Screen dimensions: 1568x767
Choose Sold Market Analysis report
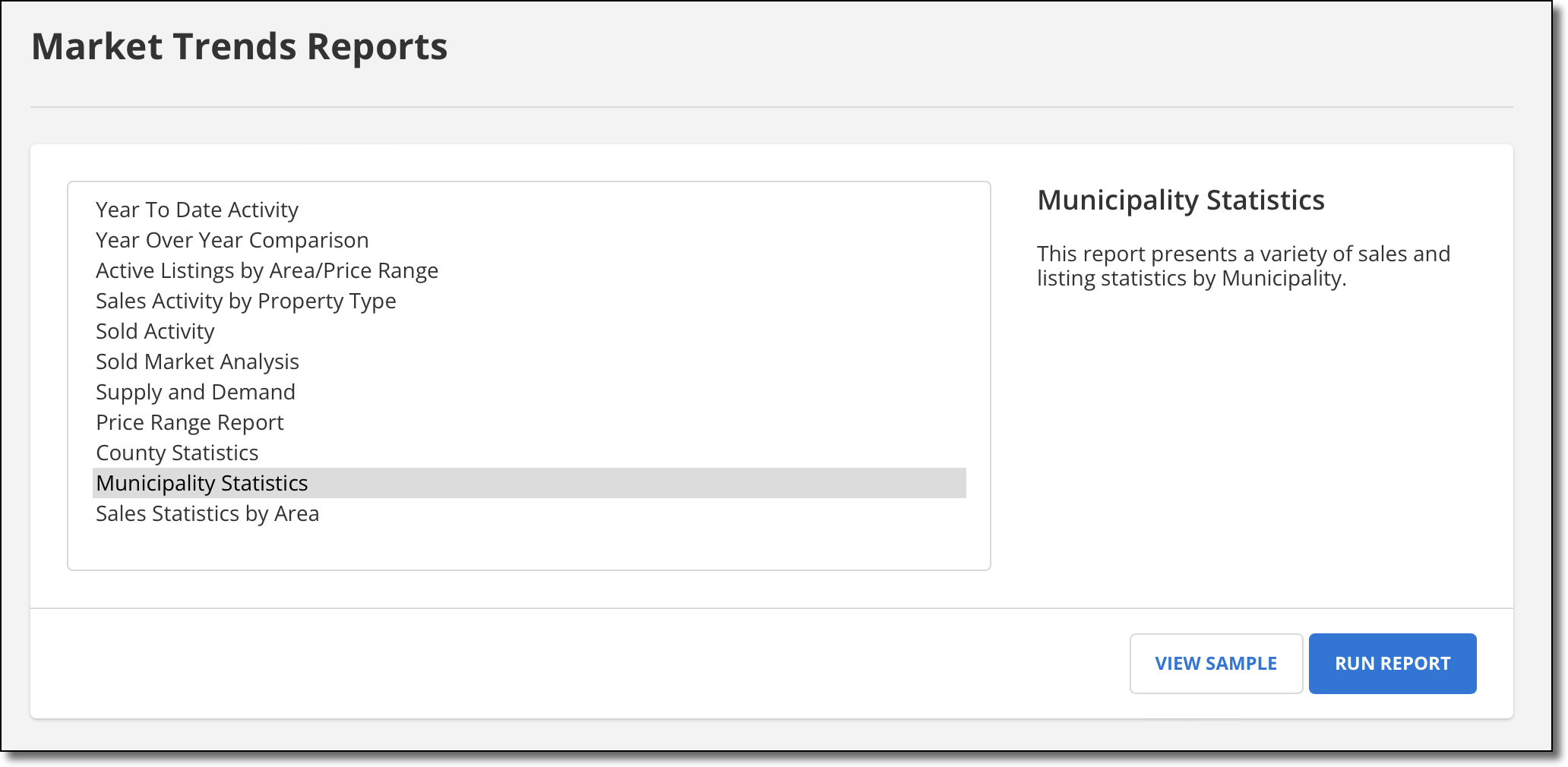(x=530, y=361)
